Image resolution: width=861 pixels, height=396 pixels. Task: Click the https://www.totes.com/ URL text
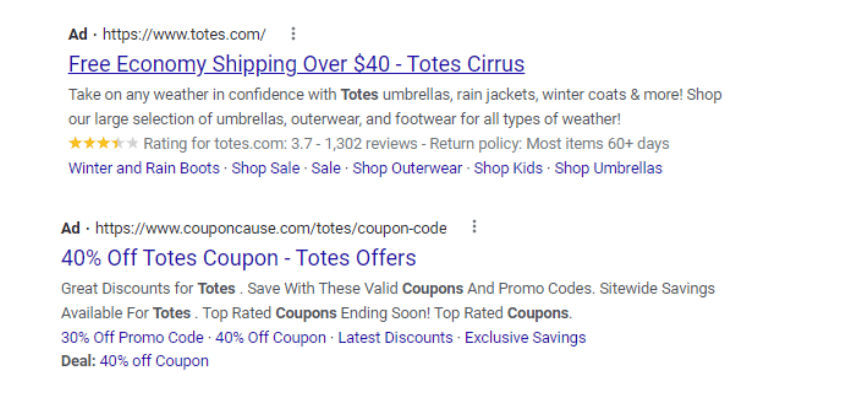184,35
